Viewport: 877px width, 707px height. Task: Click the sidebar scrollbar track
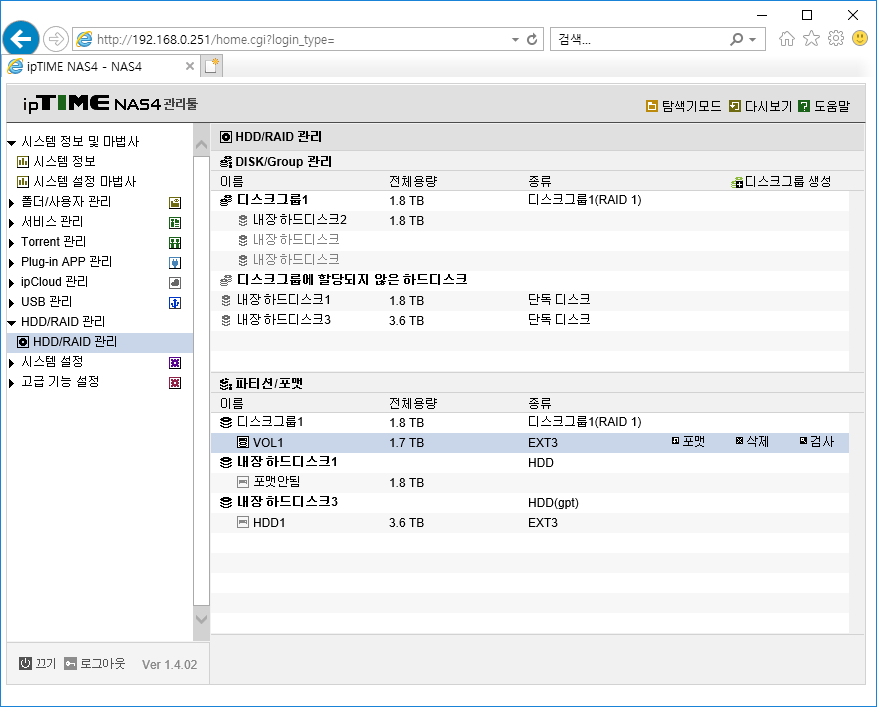(201, 381)
